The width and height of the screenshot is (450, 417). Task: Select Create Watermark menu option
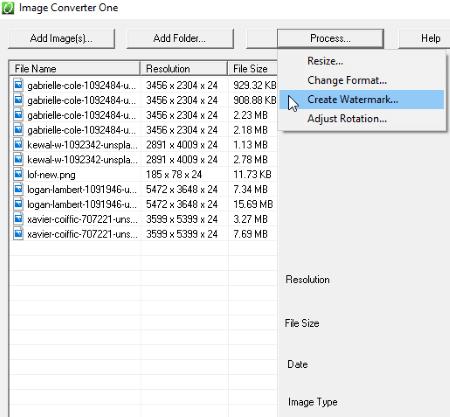(362, 99)
